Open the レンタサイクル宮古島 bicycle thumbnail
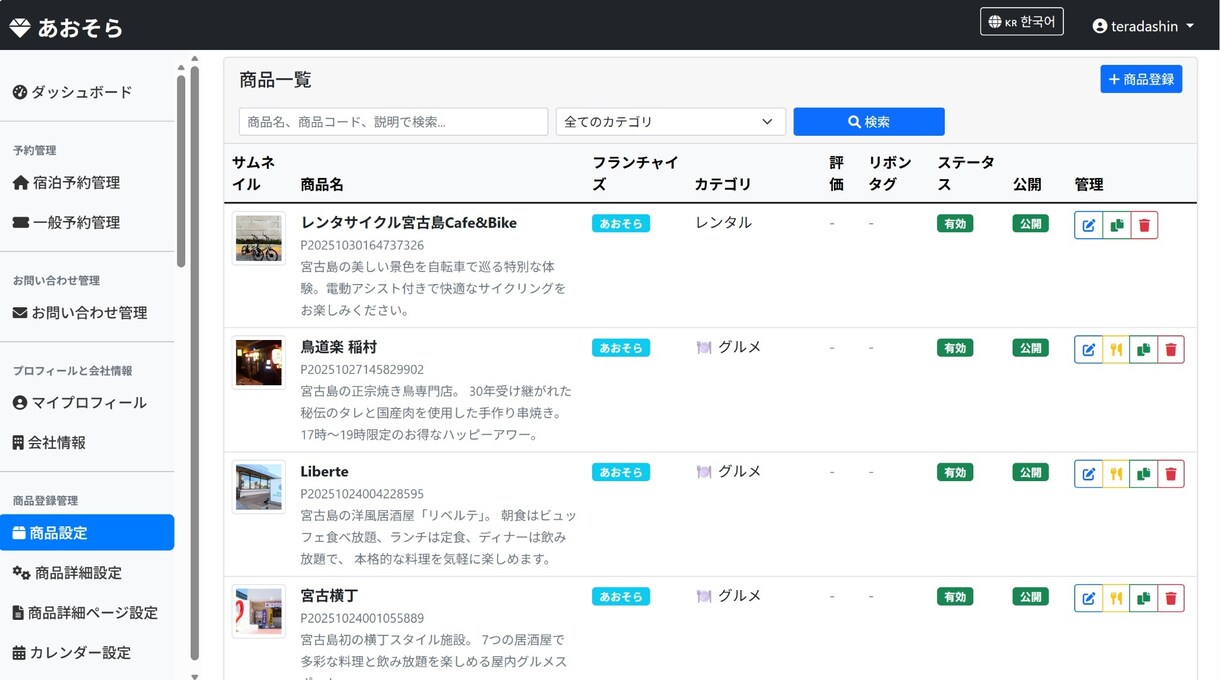Viewport: 1220px width, 680px height. [x=259, y=238]
